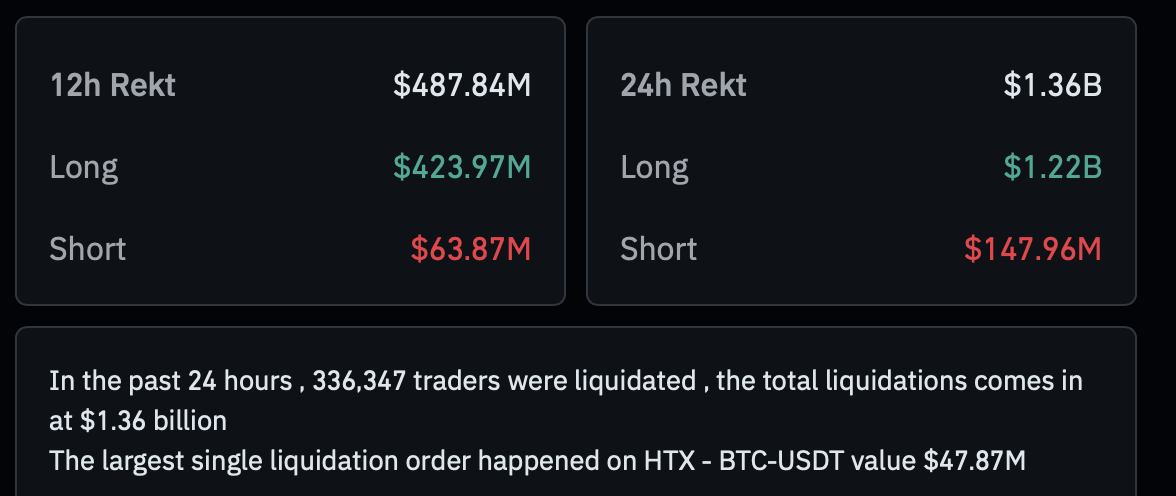The width and height of the screenshot is (1176, 496).
Task: Click the $1.36 billion total text
Action: pyautogui.click(x=153, y=421)
